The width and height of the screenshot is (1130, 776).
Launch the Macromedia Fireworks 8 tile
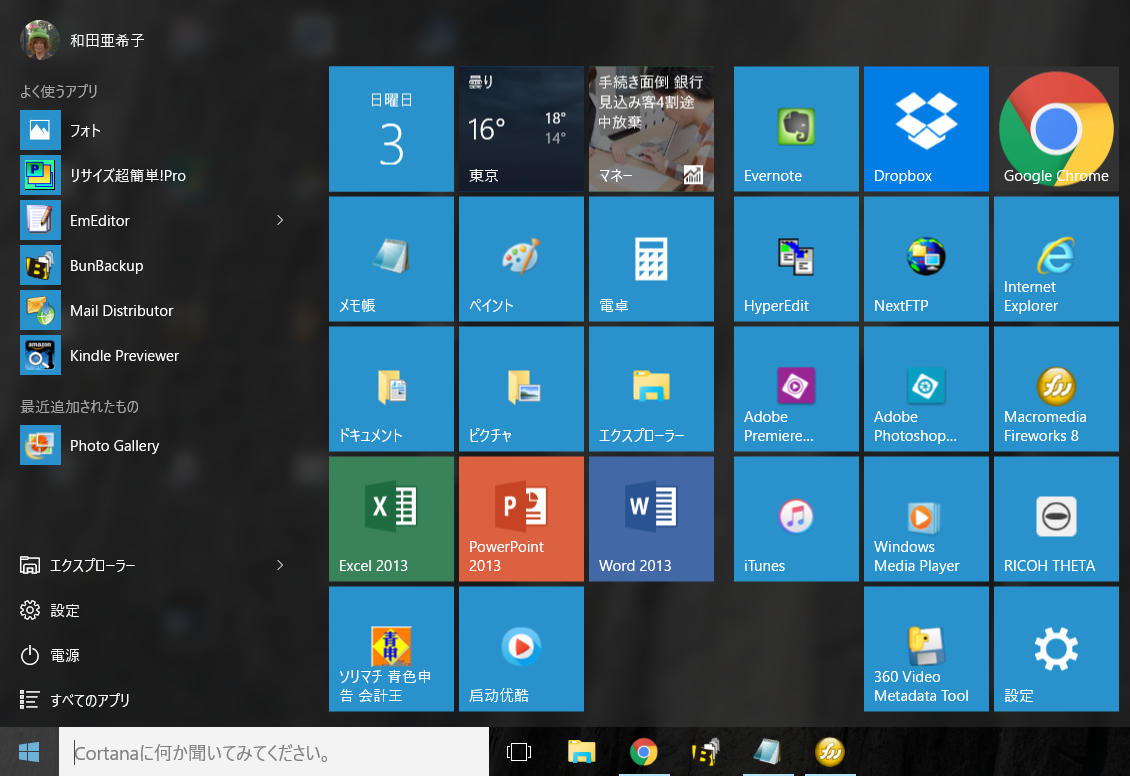tap(1056, 389)
